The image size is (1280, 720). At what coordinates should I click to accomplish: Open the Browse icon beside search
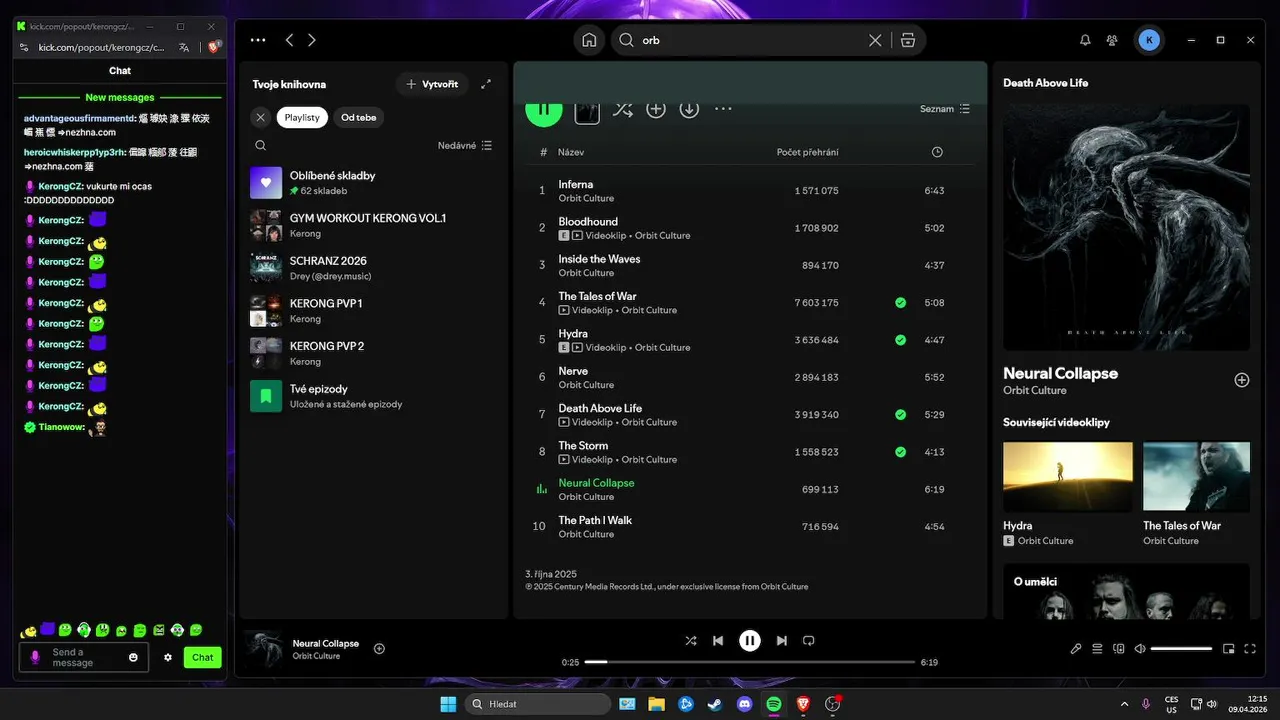pos(908,40)
